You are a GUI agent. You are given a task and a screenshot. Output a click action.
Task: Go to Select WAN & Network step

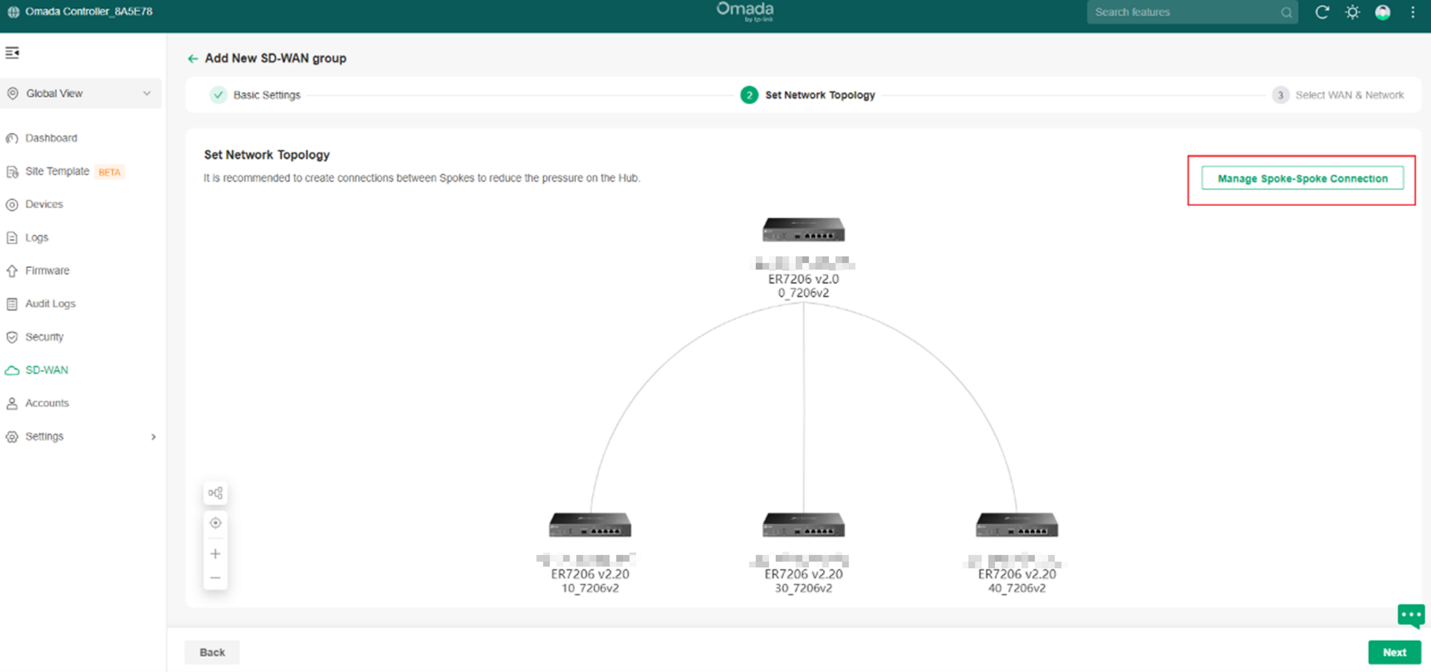[1338, 95]
